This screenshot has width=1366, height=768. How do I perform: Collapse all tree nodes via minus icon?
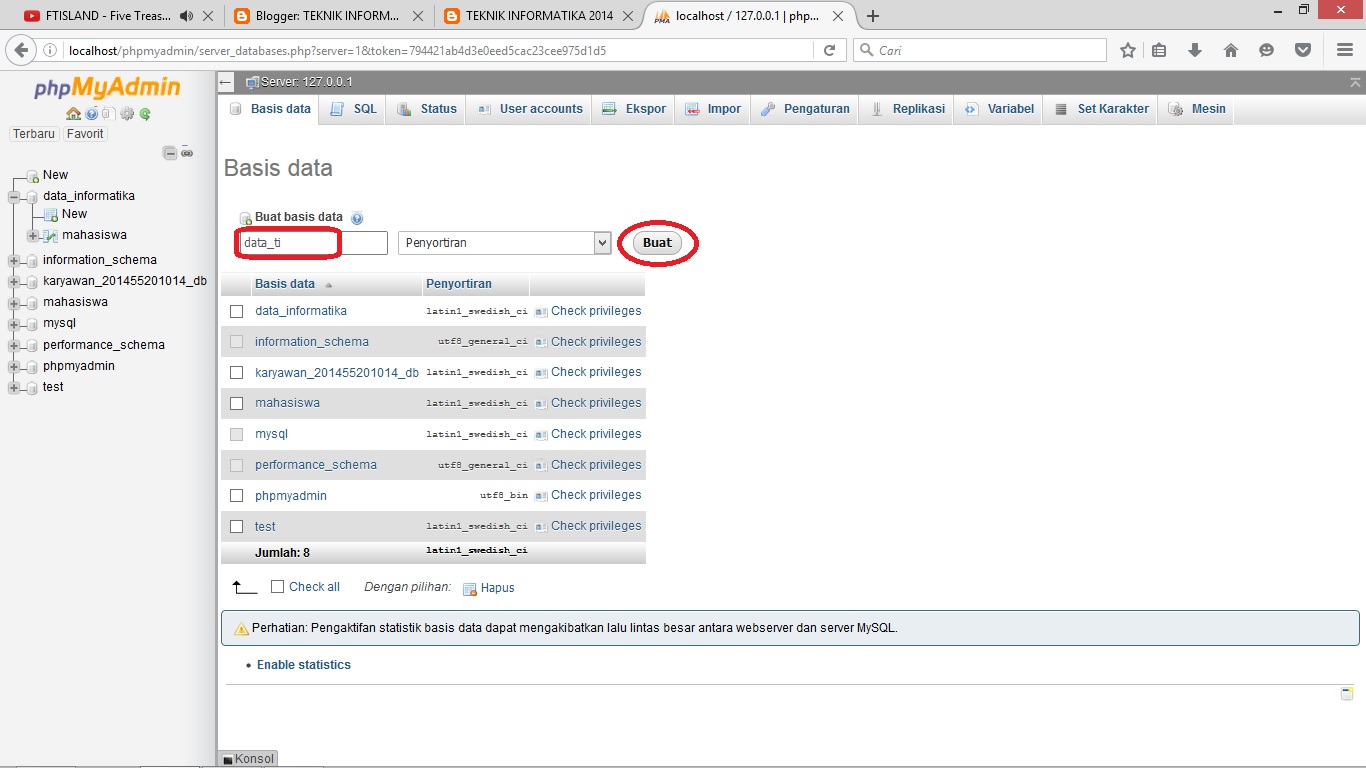[170, 152]
